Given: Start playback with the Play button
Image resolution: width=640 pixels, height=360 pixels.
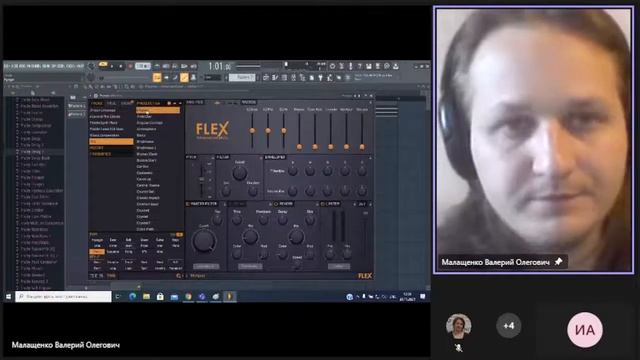Looking at the screenshot, I should point(112,66).
